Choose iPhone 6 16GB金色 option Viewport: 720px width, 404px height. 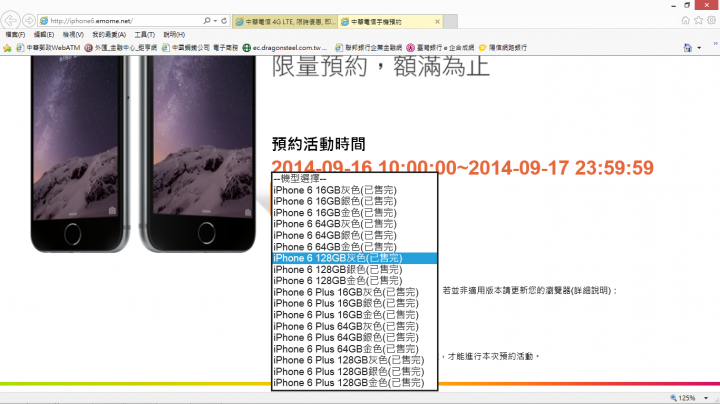click(354, 213)
